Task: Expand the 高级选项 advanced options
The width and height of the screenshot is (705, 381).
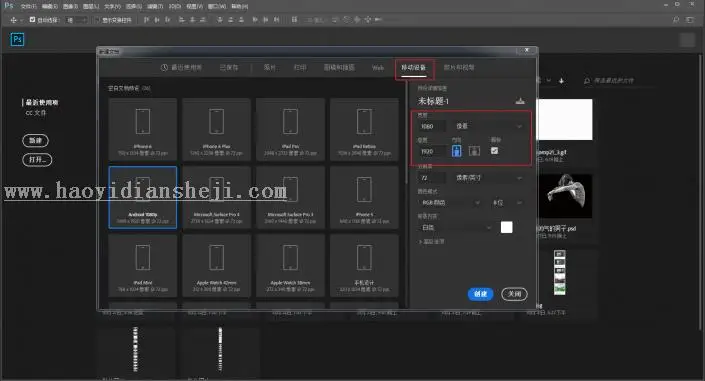Action: (432, 242)
